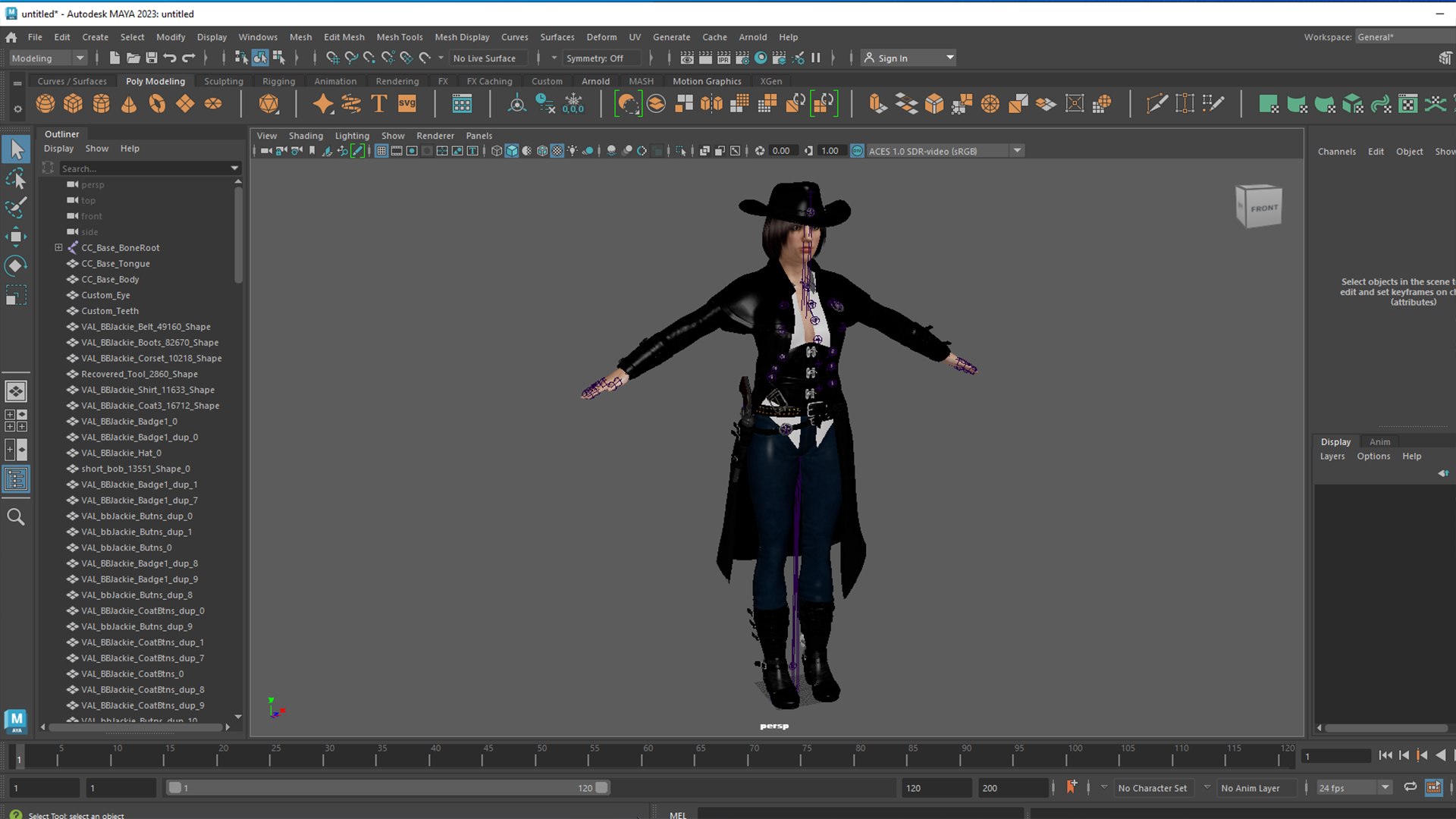The height and width of the screenshot is (819, 1456).
Task: Click No Live Surface field
Action: tap(488, 58)
